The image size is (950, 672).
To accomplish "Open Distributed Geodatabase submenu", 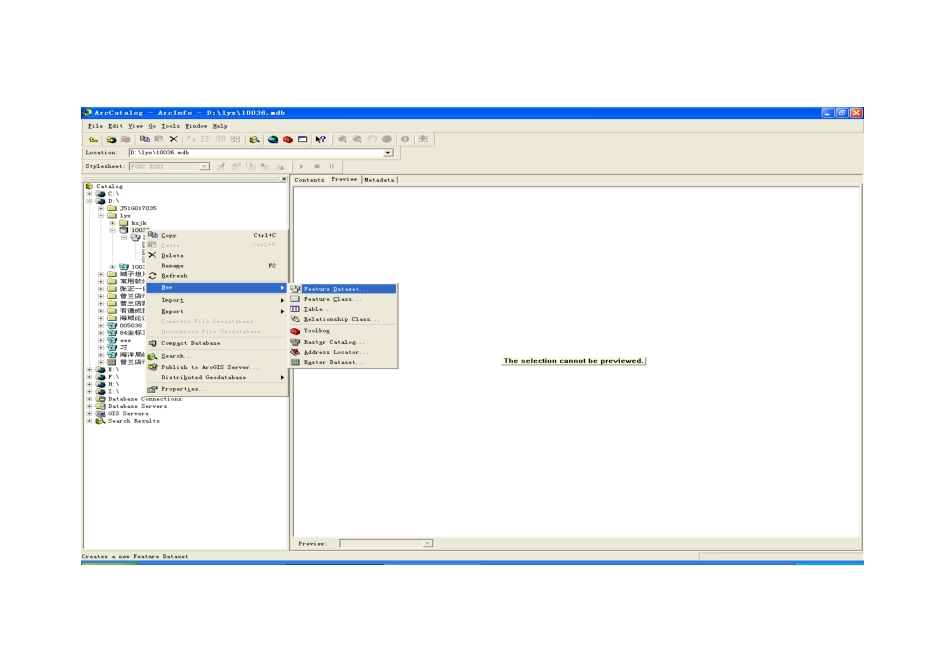I will [x=217, y=378].
